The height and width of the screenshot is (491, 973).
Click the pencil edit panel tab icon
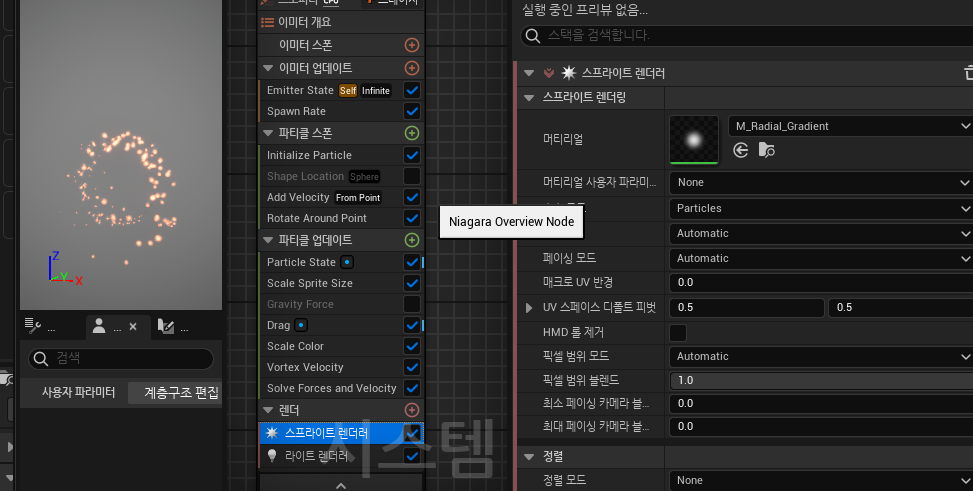[x=166, y=326]
